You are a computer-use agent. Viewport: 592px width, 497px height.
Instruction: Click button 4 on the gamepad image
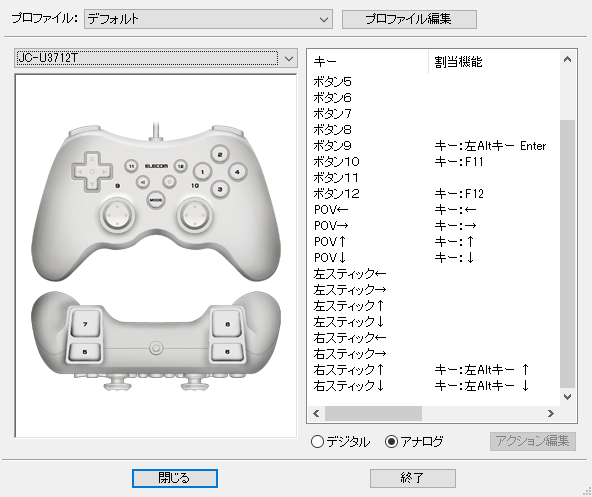pyautogui.click(x=237, y=172)
